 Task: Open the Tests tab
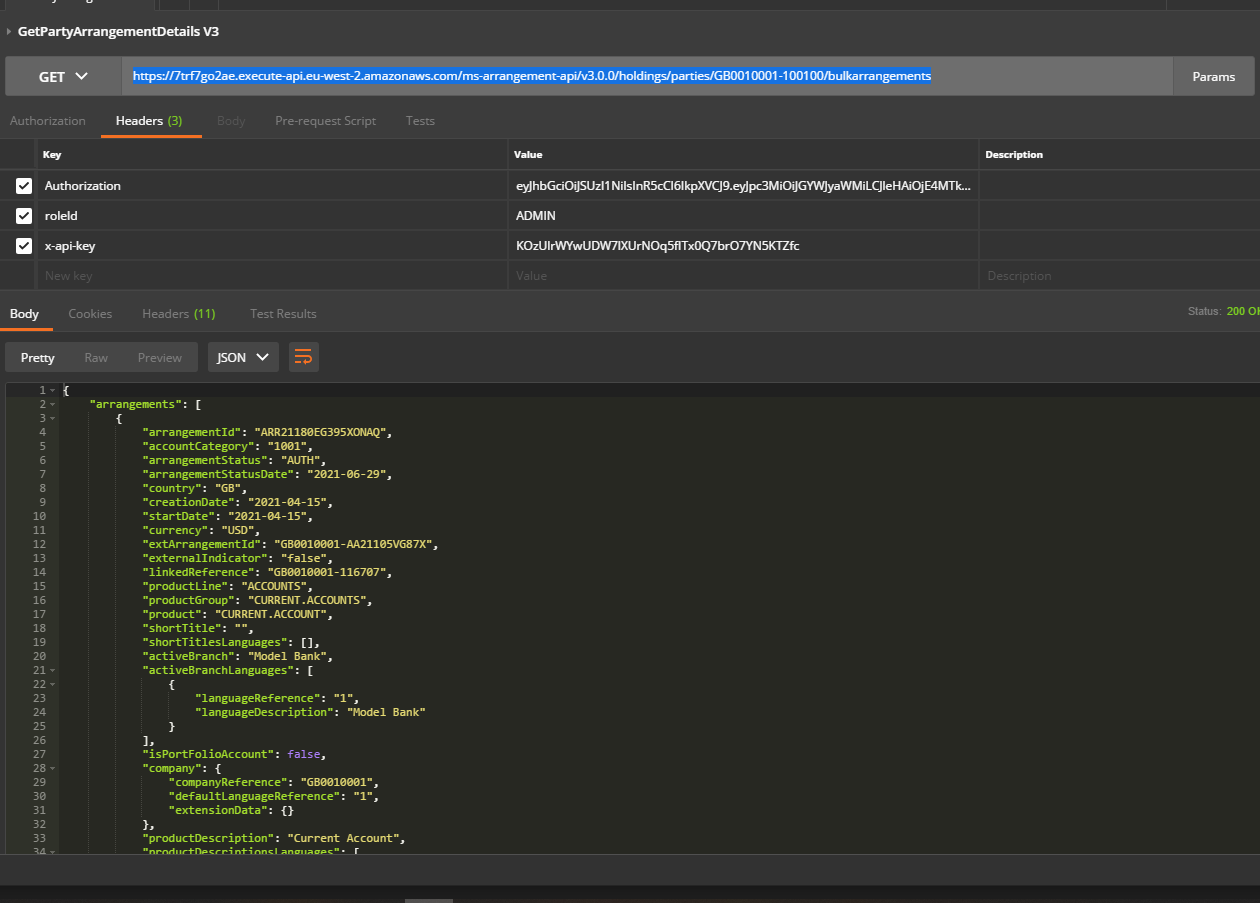(x=420, y=121)
